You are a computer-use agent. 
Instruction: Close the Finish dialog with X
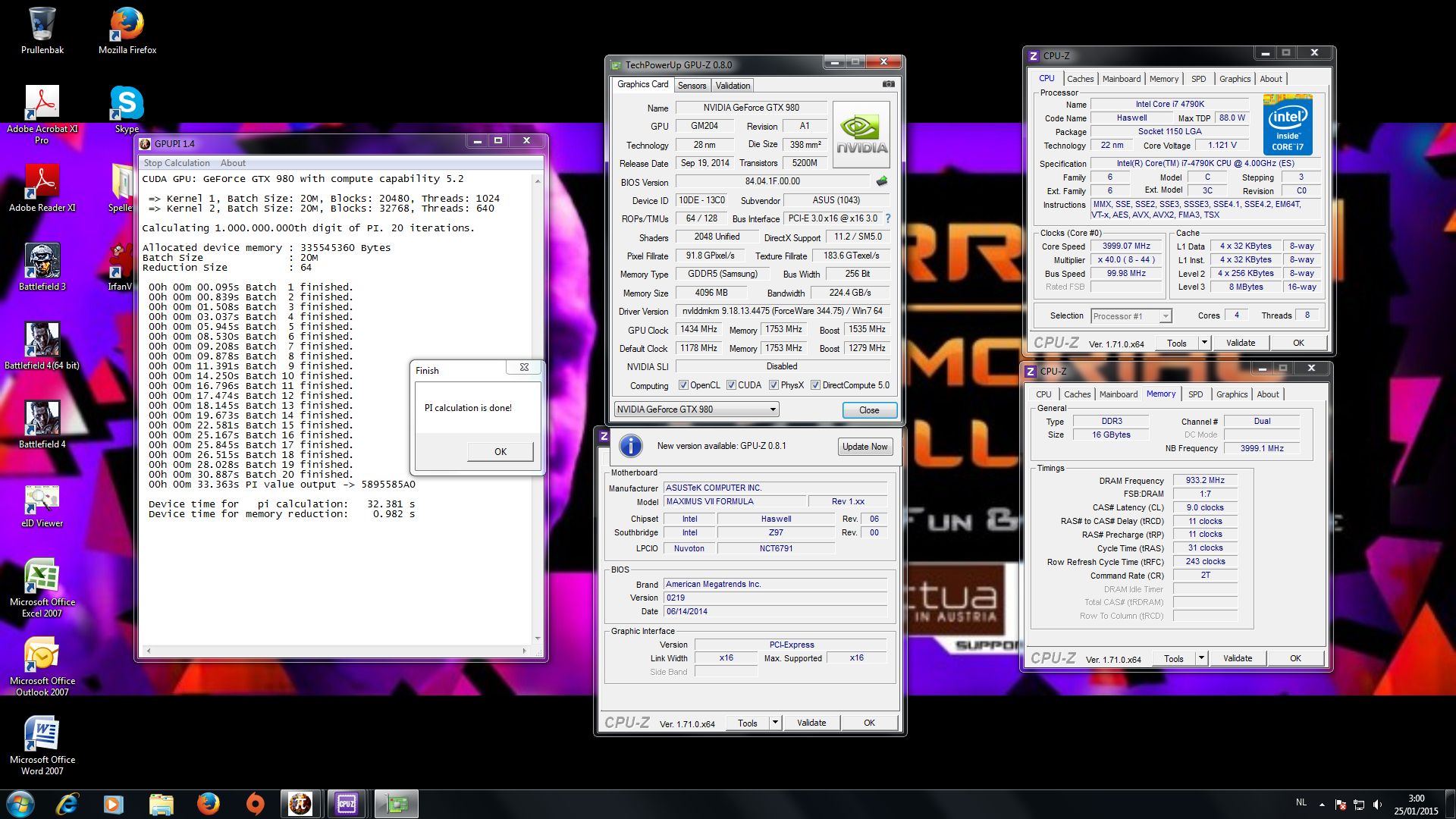(524, 368)
